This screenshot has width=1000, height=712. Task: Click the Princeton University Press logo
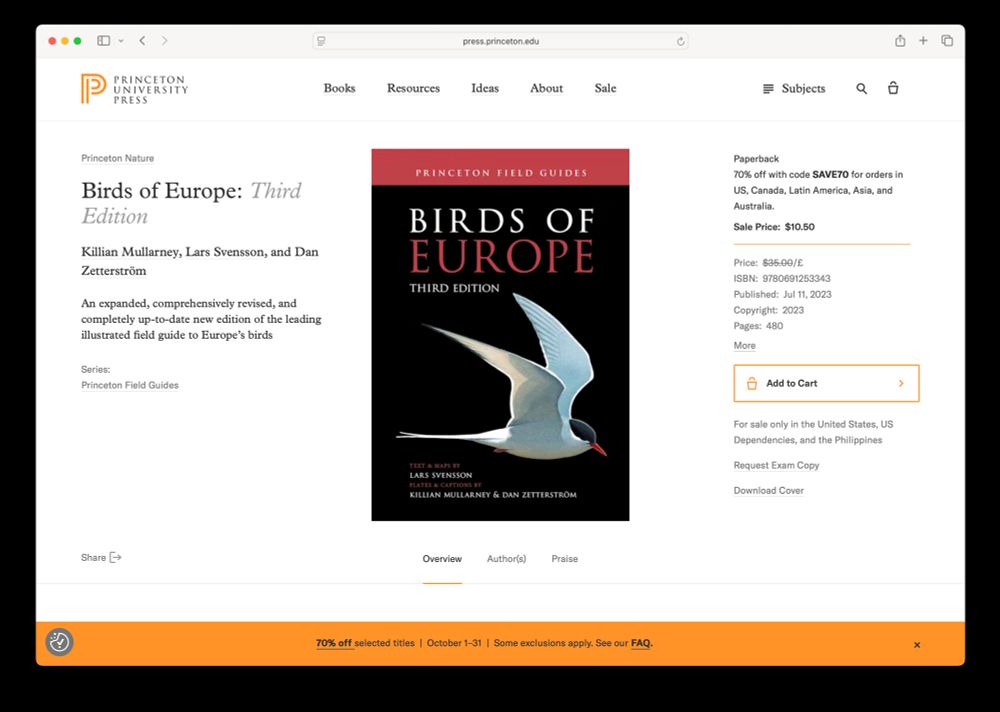click(x=135, y=89)
